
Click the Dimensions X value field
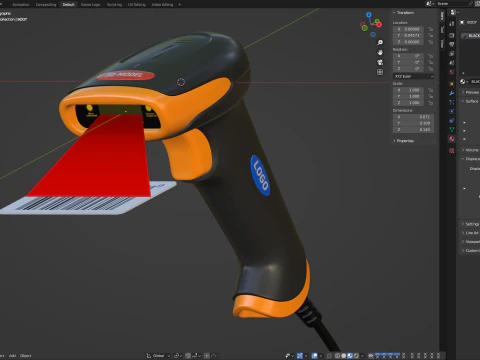(413, 117)
